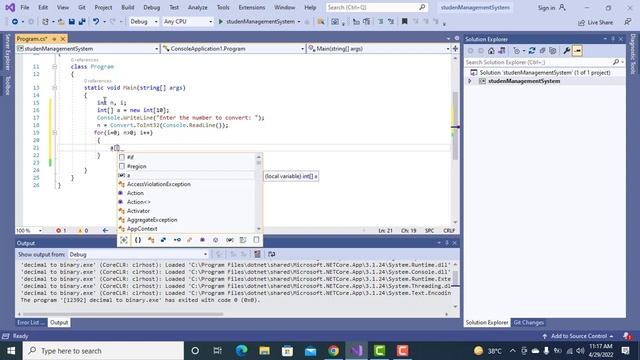Click Toggle Word Wrap icon in Output panel

click(271, 254)
